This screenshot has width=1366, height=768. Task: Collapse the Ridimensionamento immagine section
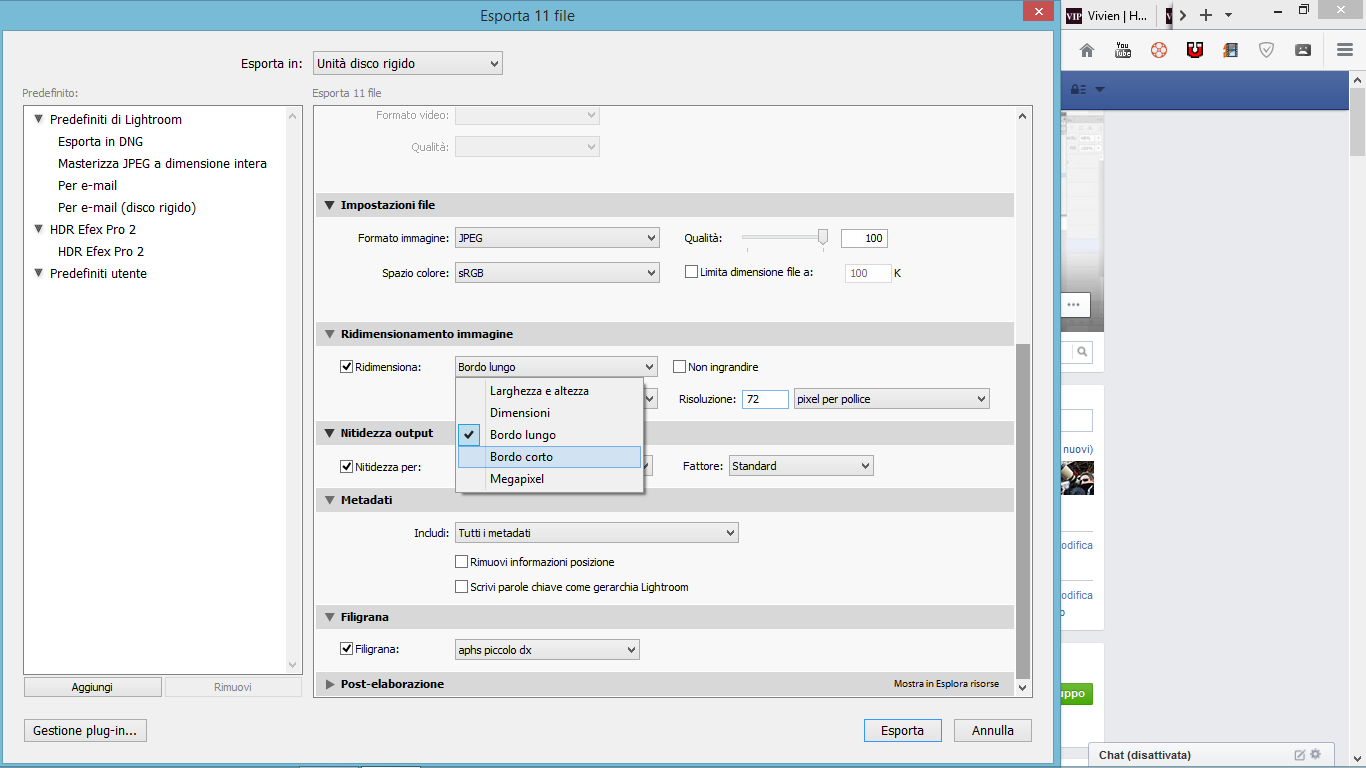[x=329, y=334]
